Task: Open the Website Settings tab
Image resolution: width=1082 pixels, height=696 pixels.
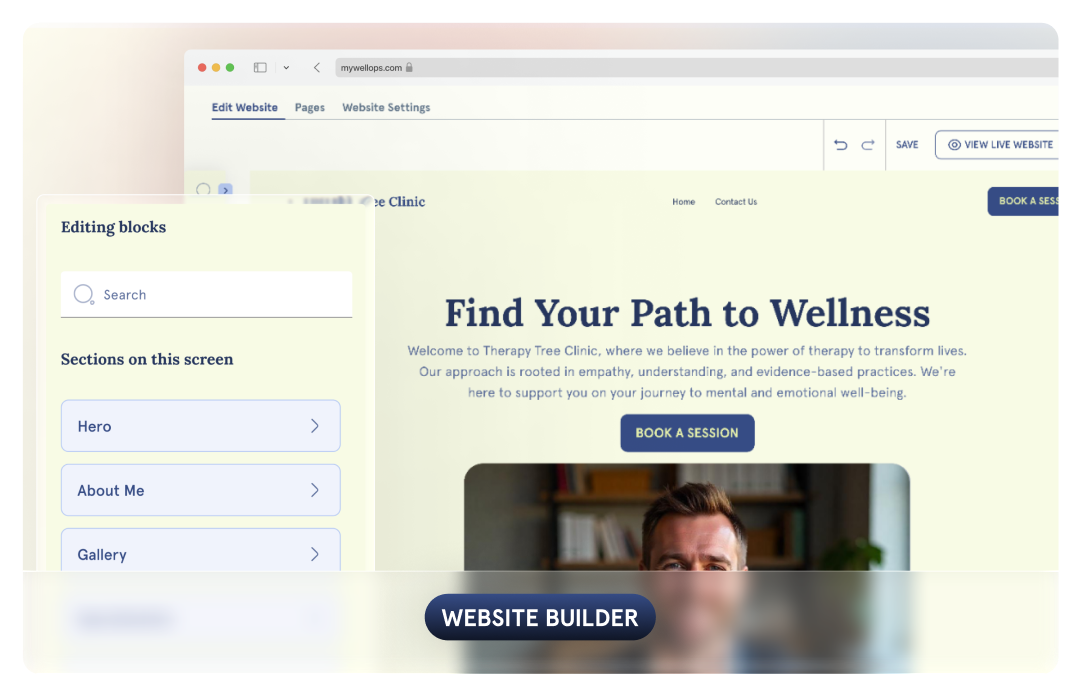Action: [x=386, y=108]
